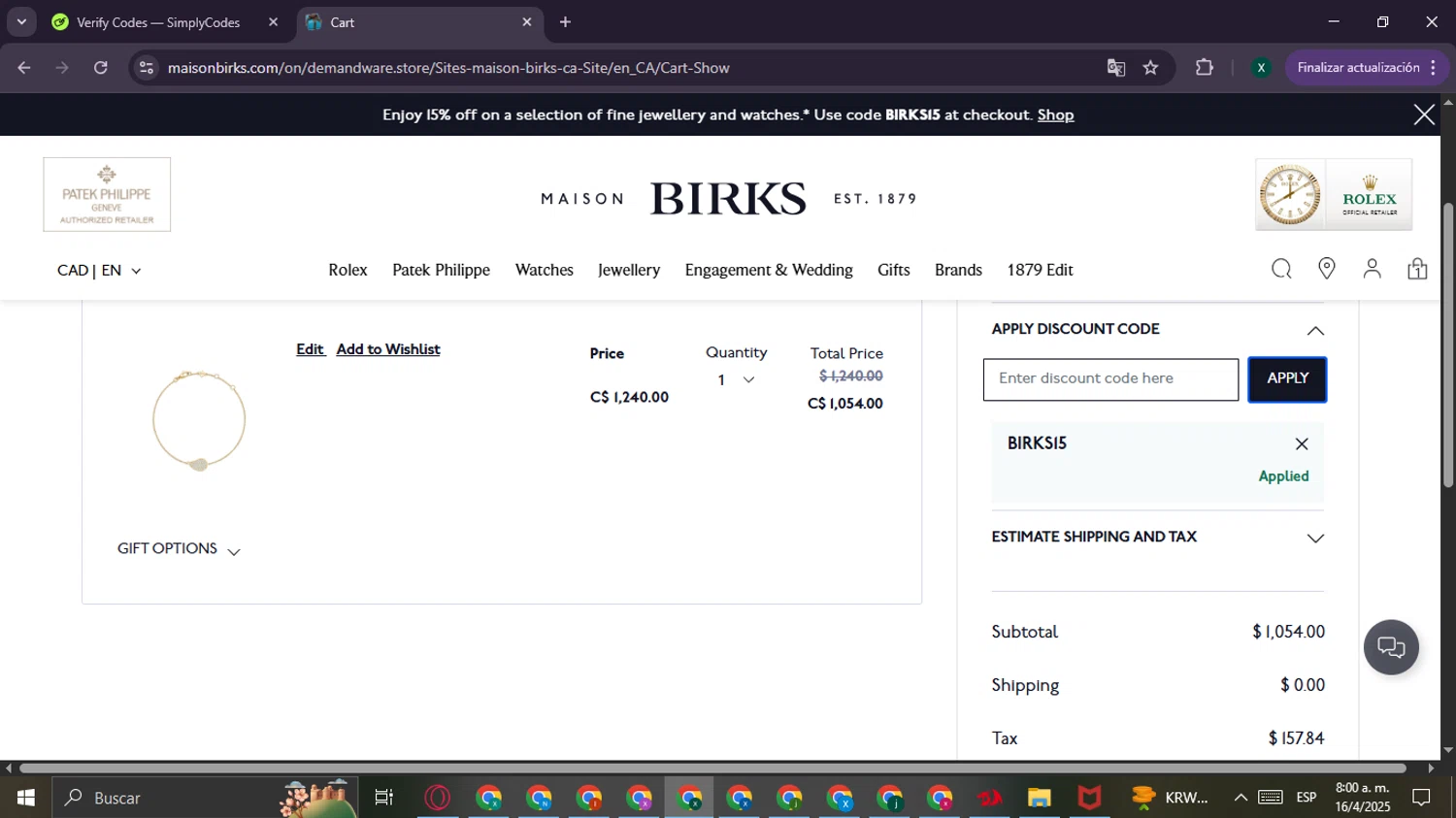Viewport: 1456px width, 818px height.
Task: Dismiss the promo banner with X
Action: (x=1424, y=115)
